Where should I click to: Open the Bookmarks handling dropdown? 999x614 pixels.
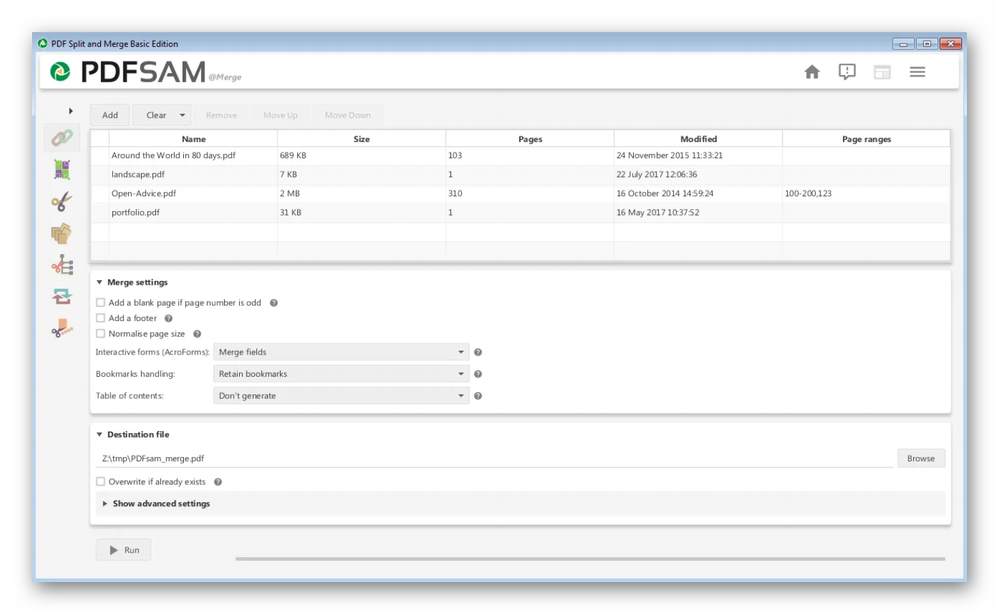[x=341, y=374]
